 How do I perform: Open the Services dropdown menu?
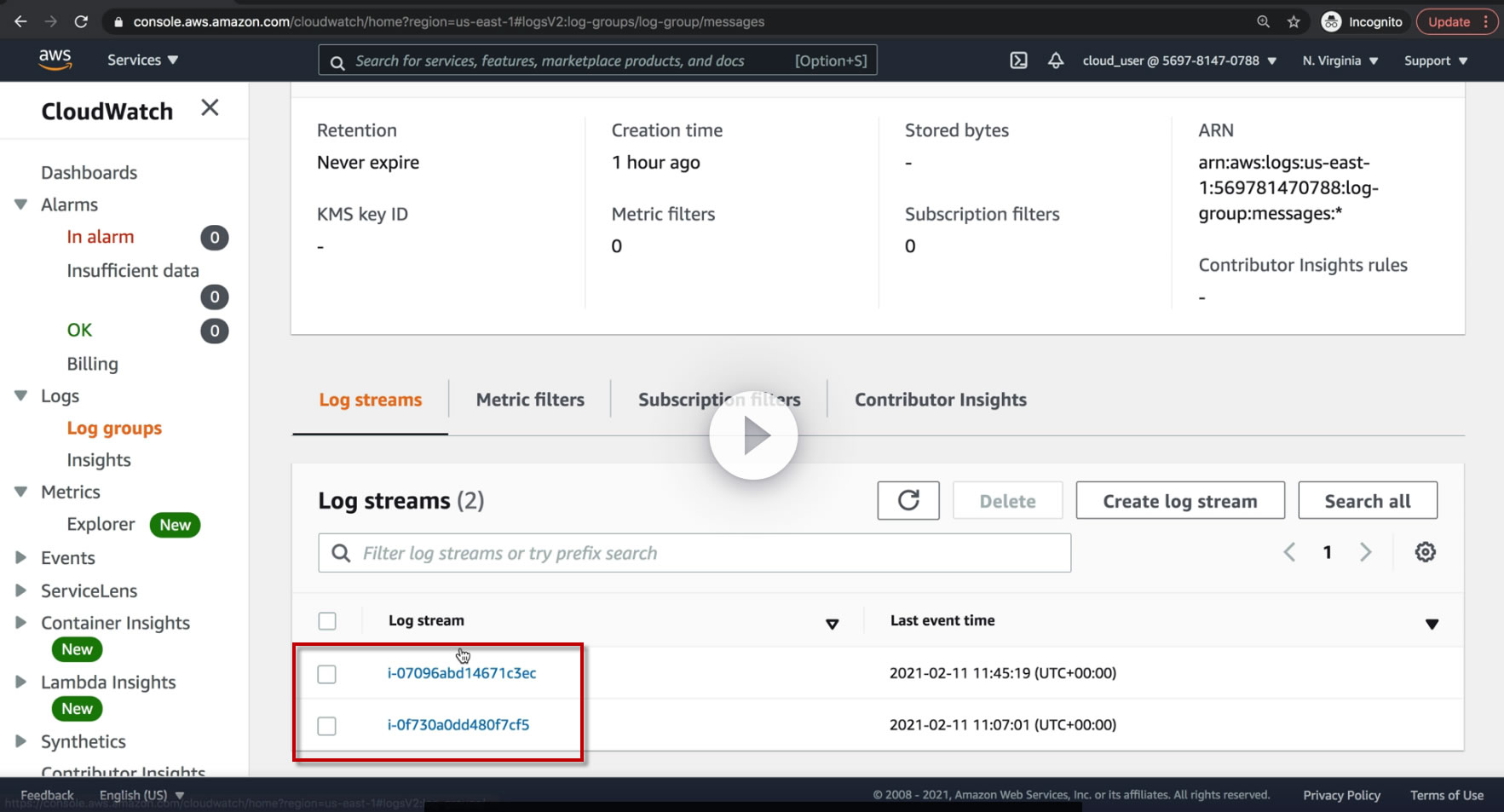142,60
